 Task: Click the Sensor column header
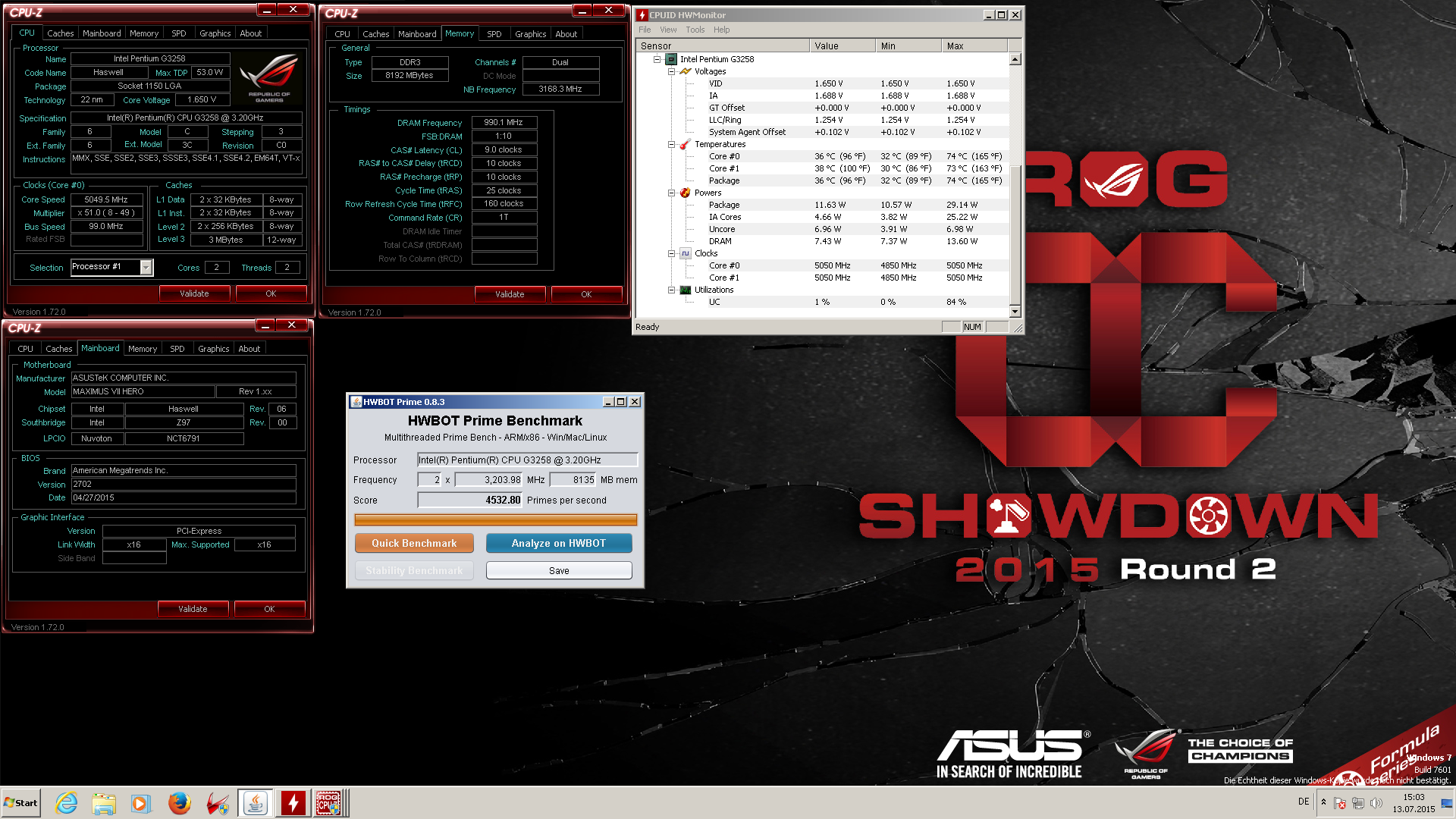tap(723, 45)
